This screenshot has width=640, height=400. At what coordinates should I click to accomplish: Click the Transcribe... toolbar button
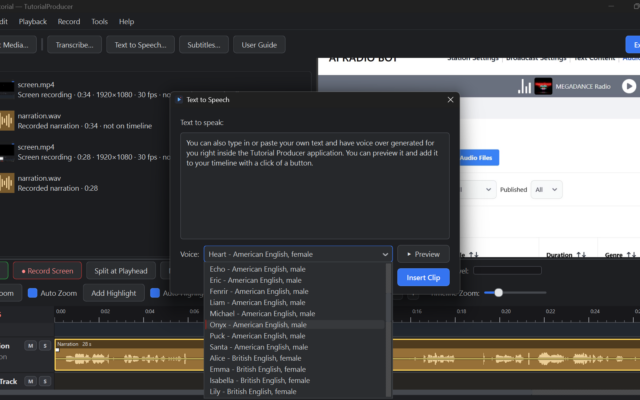74,45
